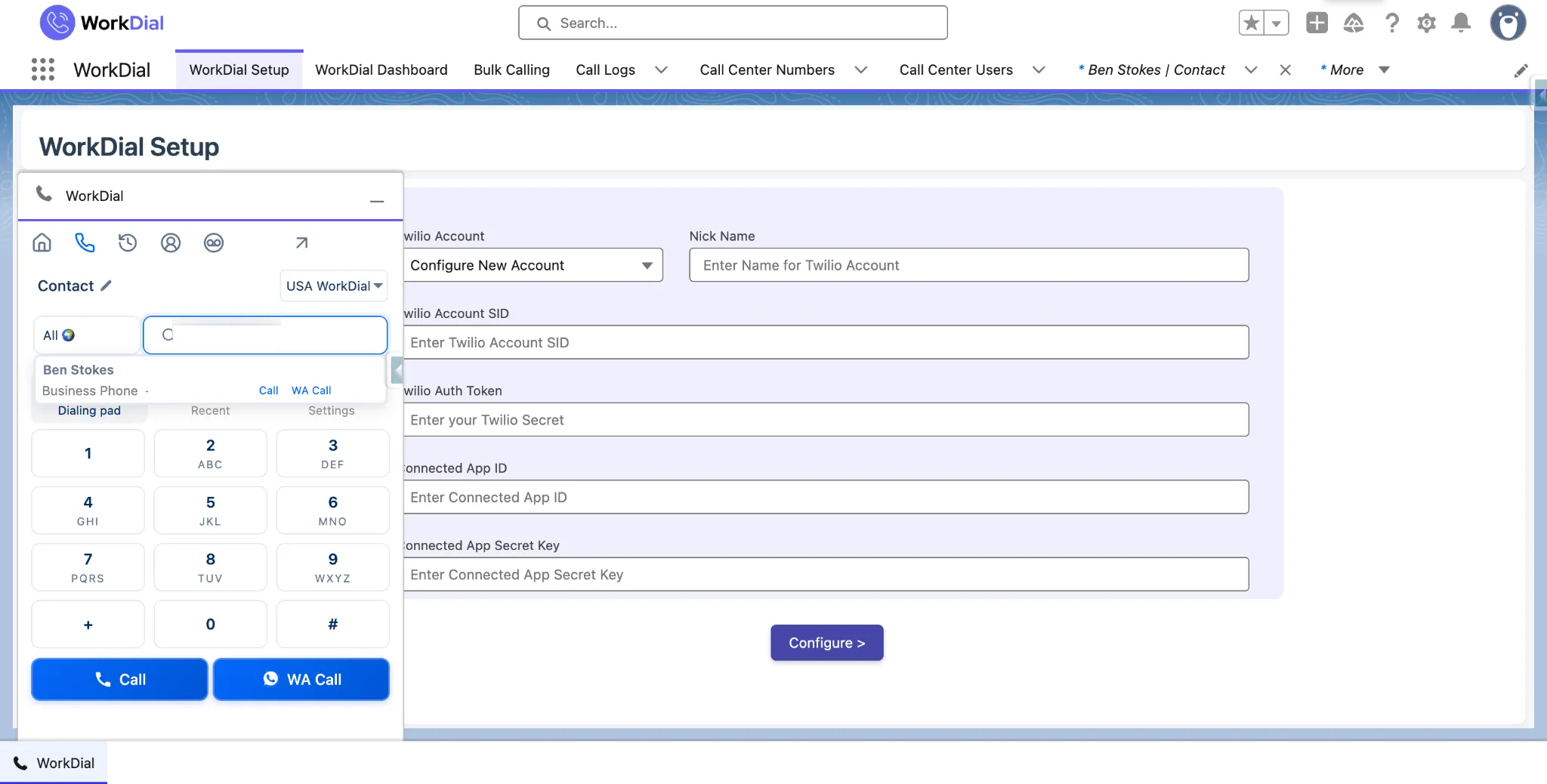Tap dial pad key 9 WXYZ
The image size is (1547, 784).
[x=332, y=567]
